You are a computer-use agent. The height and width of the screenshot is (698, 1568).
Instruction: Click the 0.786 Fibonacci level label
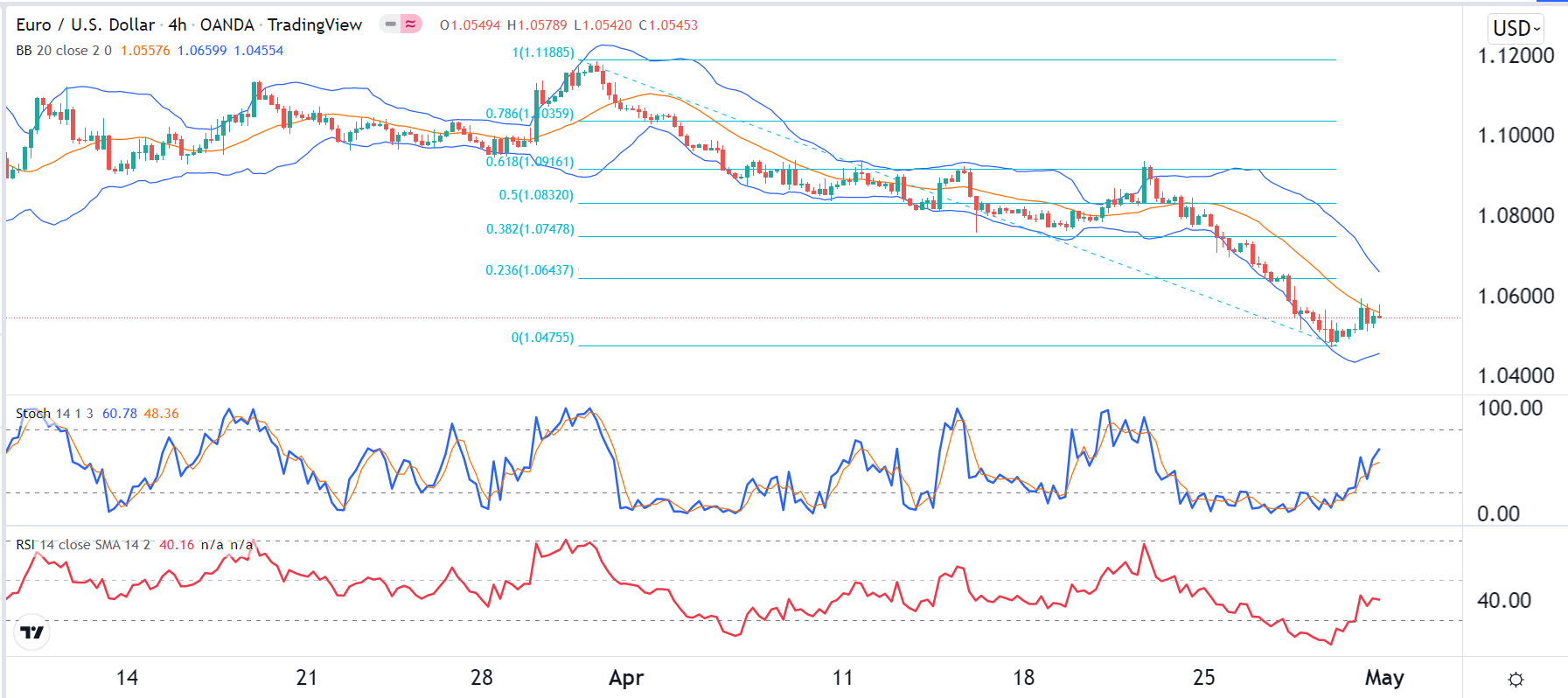tap(530, 114)
